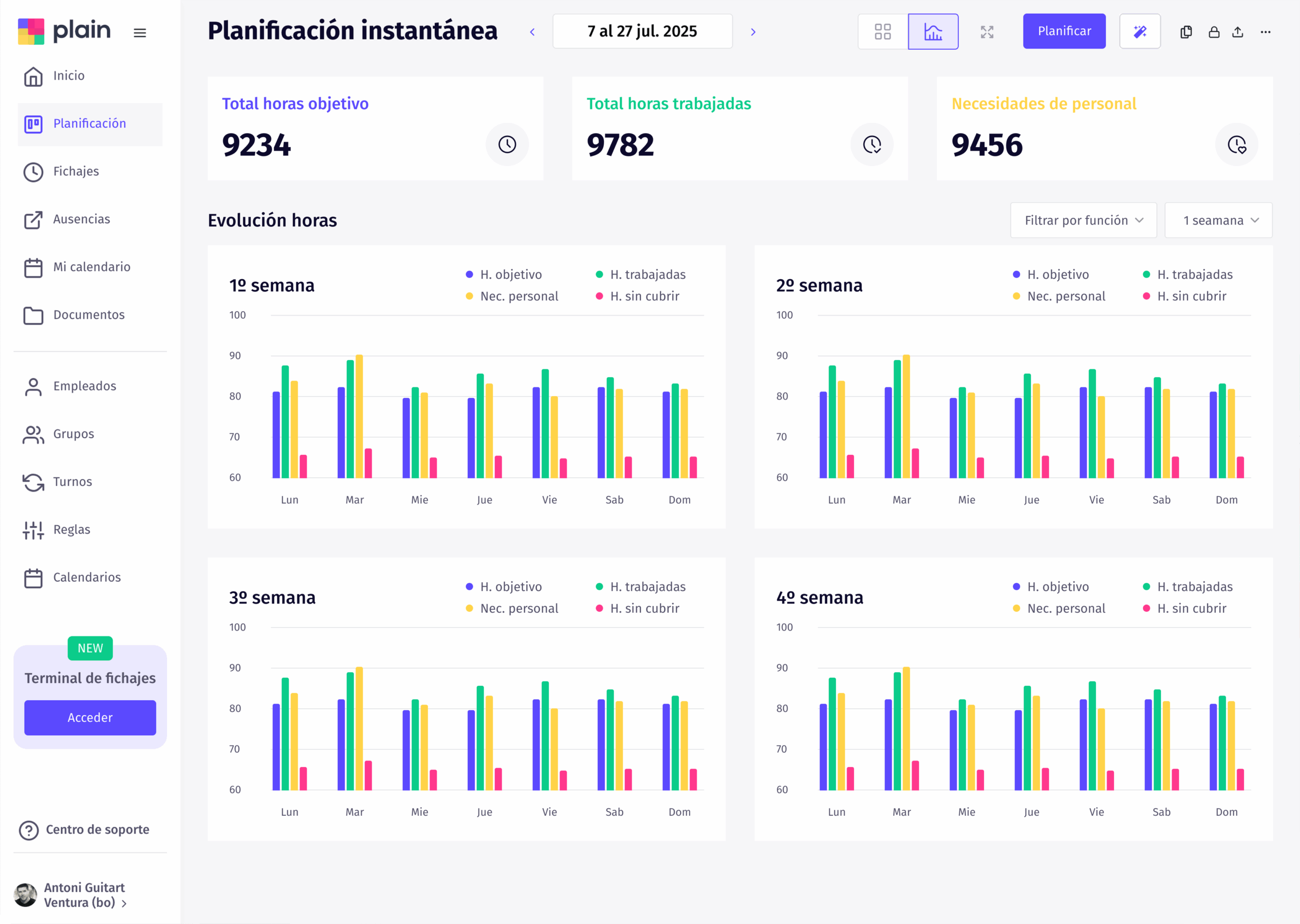Switch to grid view toggle
Viewport: 1300px width, 924px height.
[x=883, y=31]
